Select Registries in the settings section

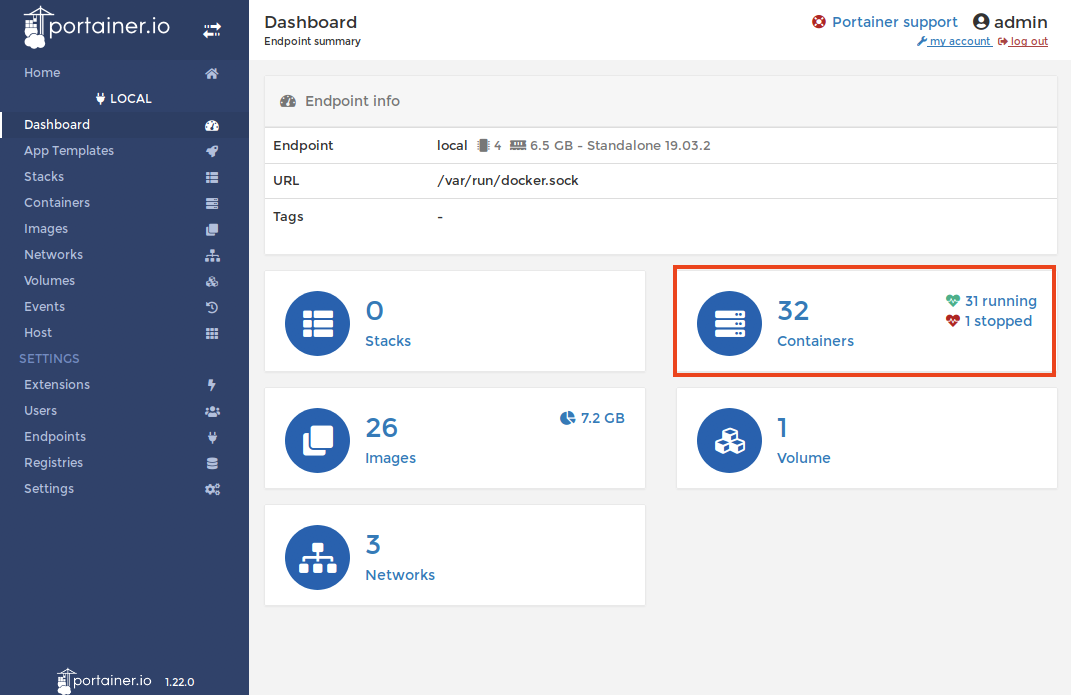coord(54,463)
